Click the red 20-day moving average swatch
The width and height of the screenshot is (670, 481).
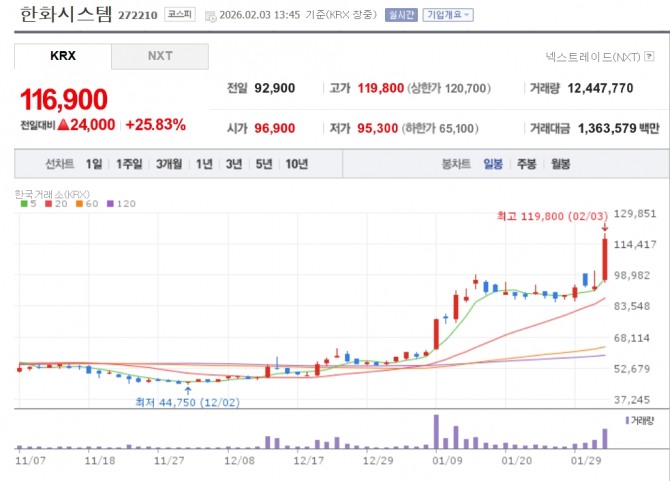(x=48, y=204)
